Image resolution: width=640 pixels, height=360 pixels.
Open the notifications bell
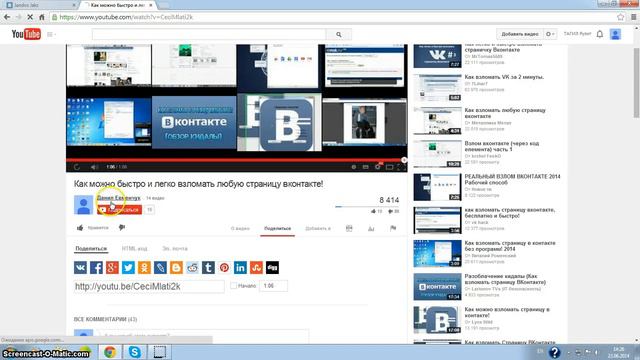pyautogui.click(x=600, y=34)
